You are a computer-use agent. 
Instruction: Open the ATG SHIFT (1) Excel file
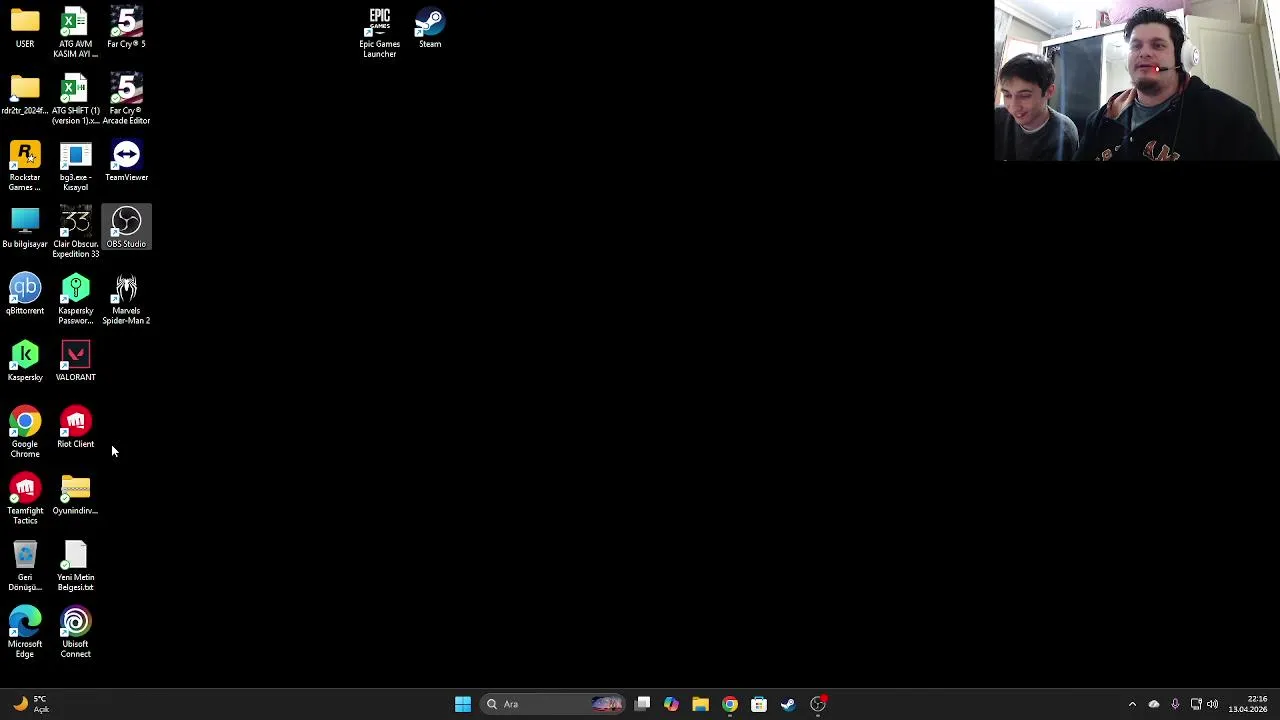click(75, 99)
